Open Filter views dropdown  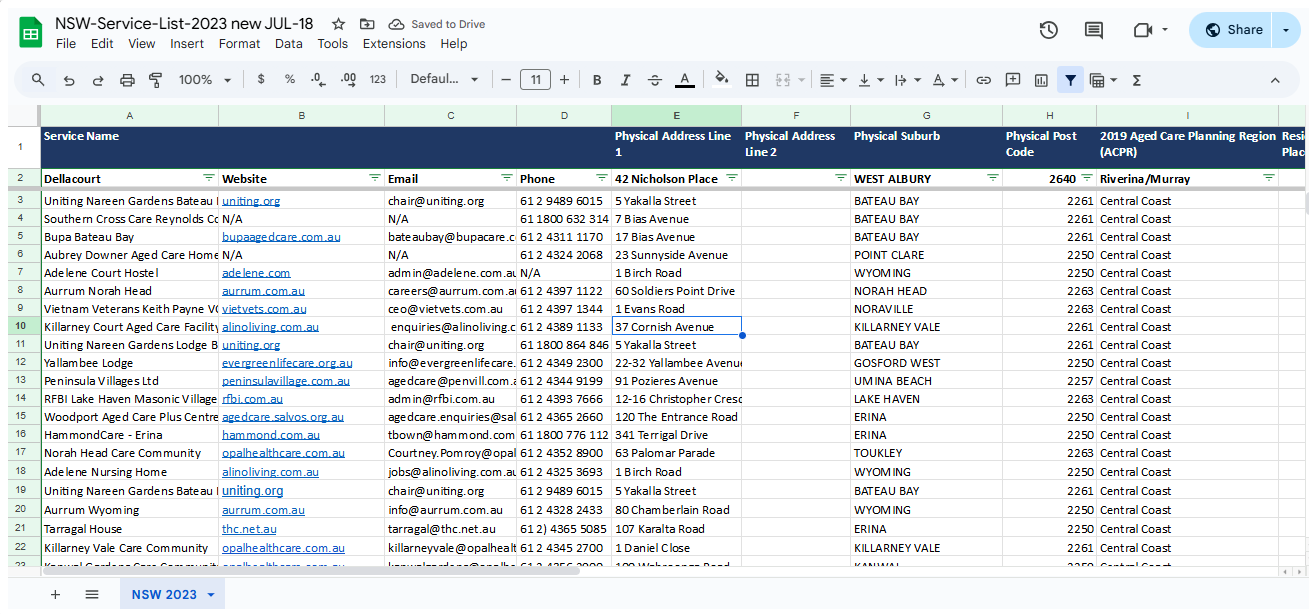point(1103,80)
